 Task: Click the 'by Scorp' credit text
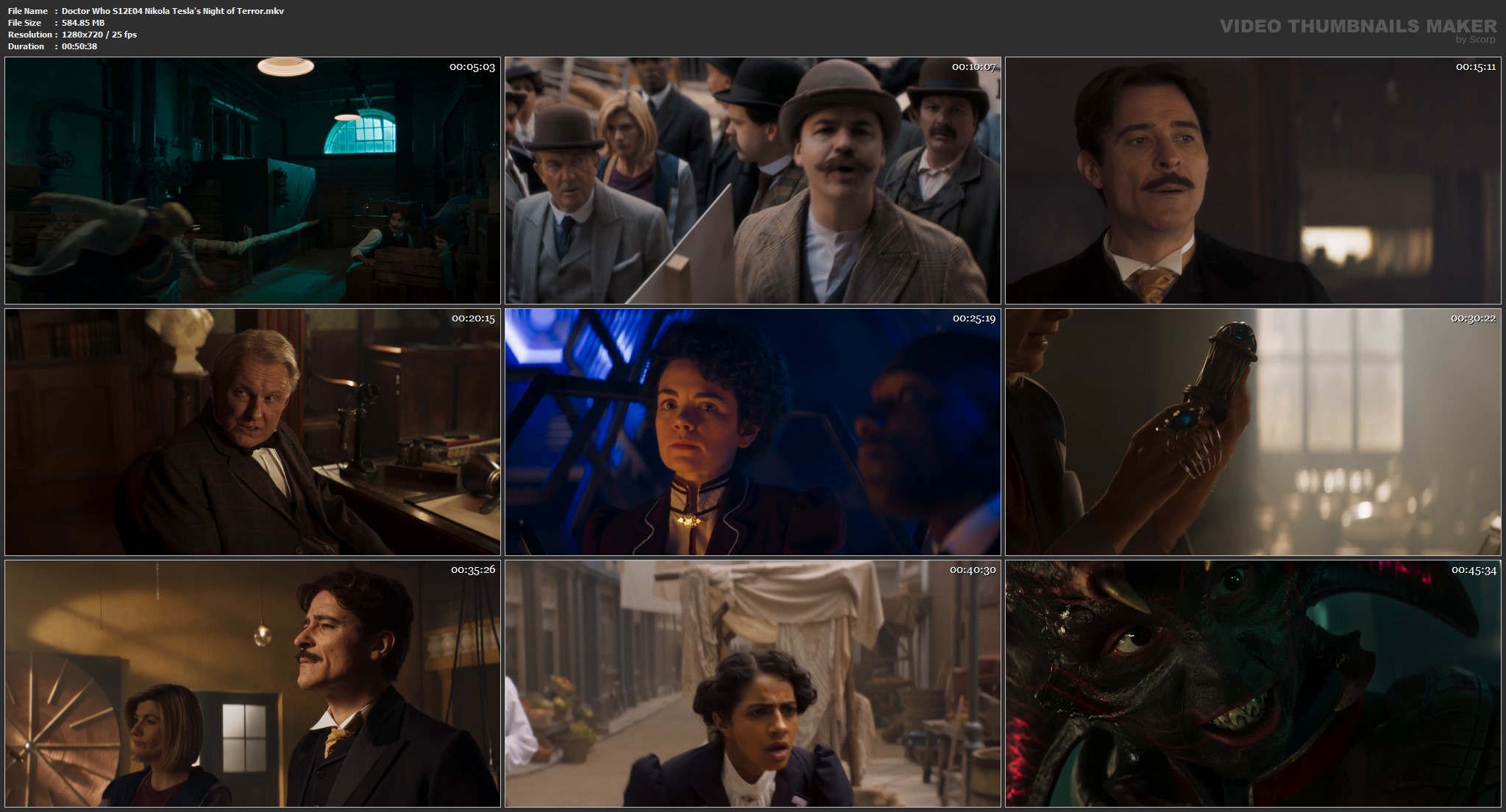[1475, 40]
